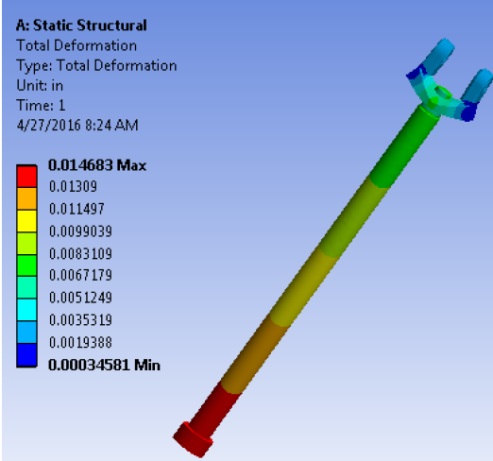Select the green legend color band
Viewport: 493px width, 461px height.
pos(27,266)
